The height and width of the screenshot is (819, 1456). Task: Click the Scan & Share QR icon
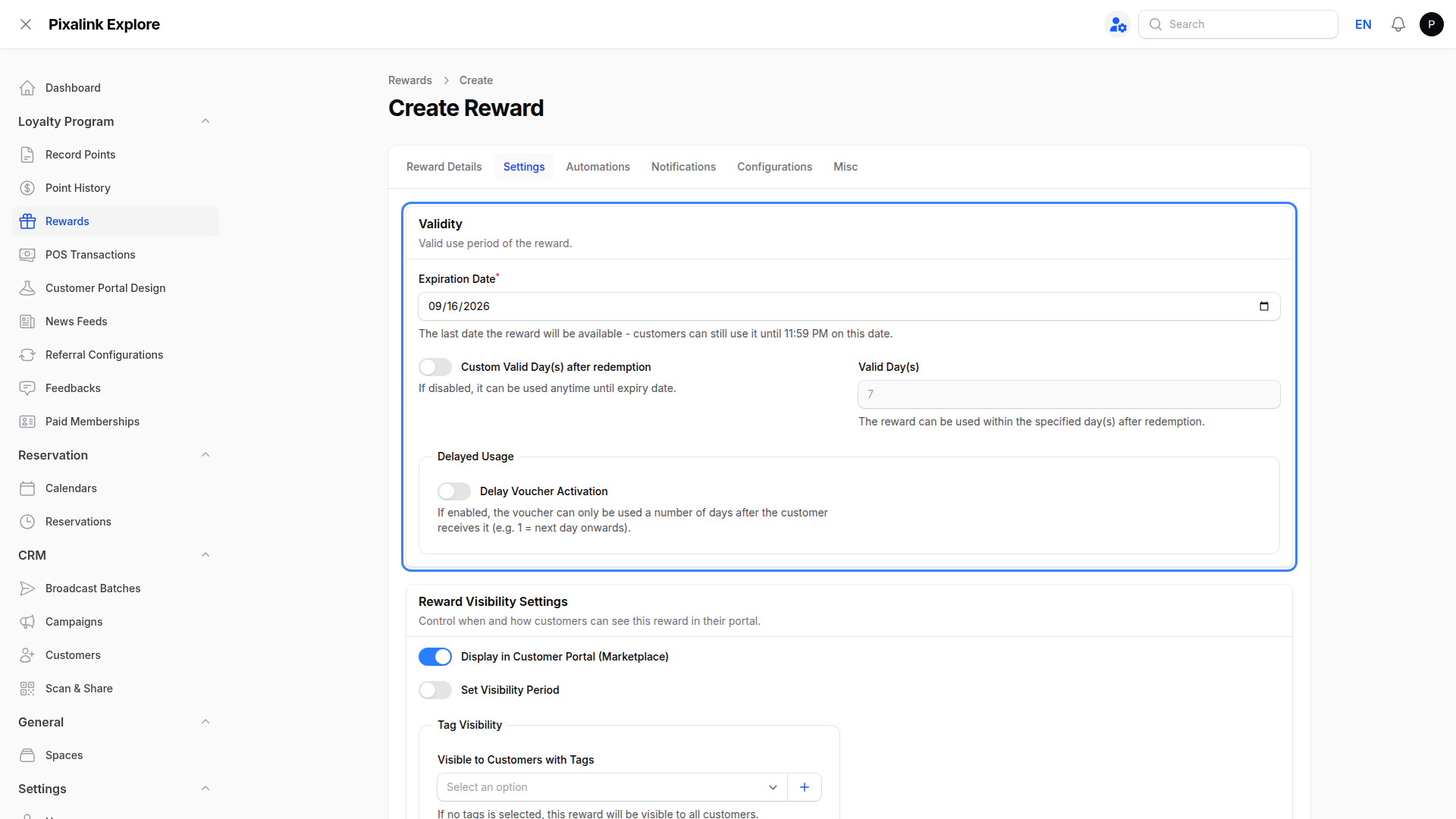tap(27, 689)
